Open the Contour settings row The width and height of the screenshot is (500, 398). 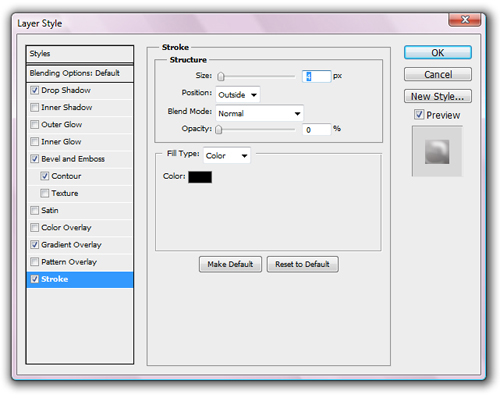tap(80, 176)
